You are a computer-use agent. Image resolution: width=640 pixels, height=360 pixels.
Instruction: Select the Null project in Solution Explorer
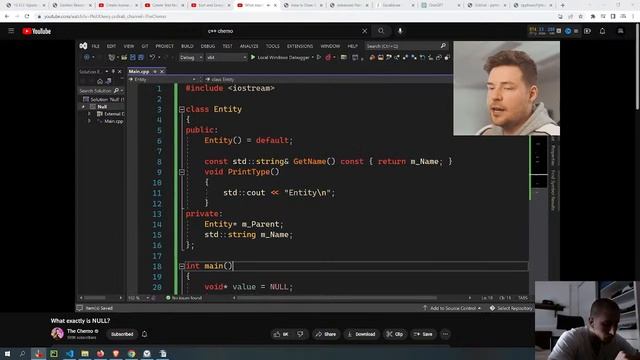tap(102, 107)
